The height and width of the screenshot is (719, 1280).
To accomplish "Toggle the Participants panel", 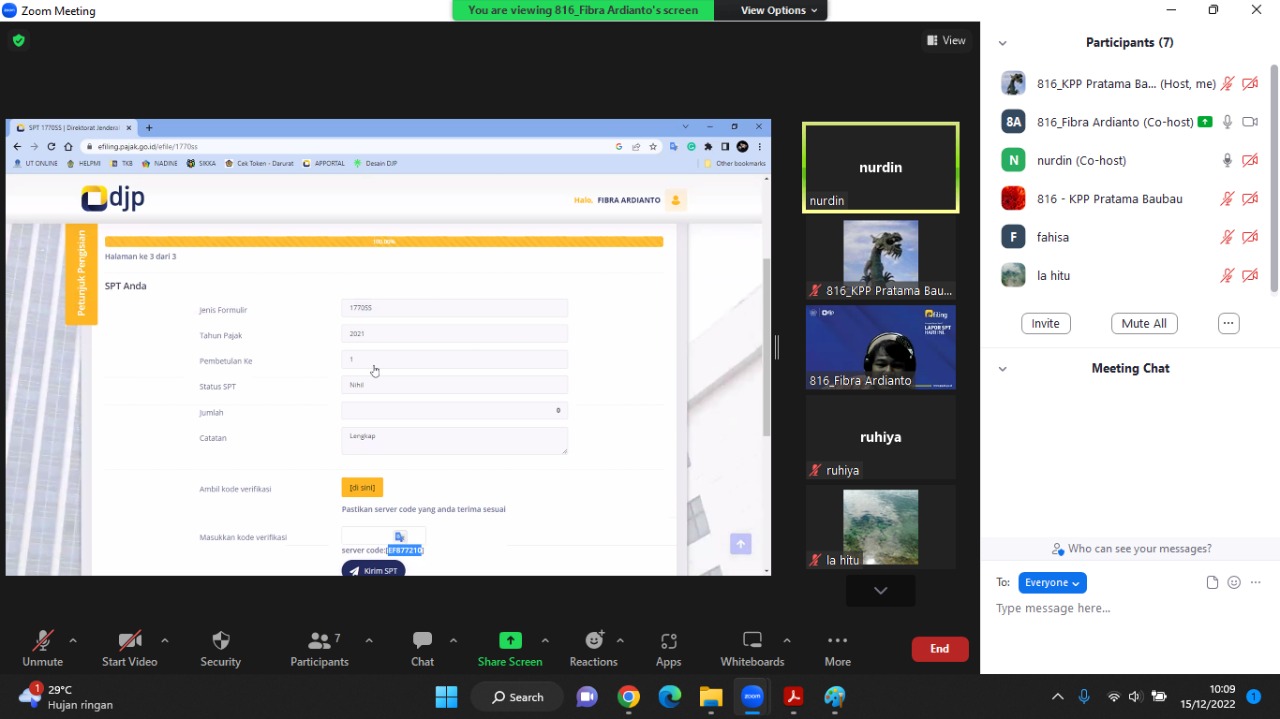I will tap(319, 641).
